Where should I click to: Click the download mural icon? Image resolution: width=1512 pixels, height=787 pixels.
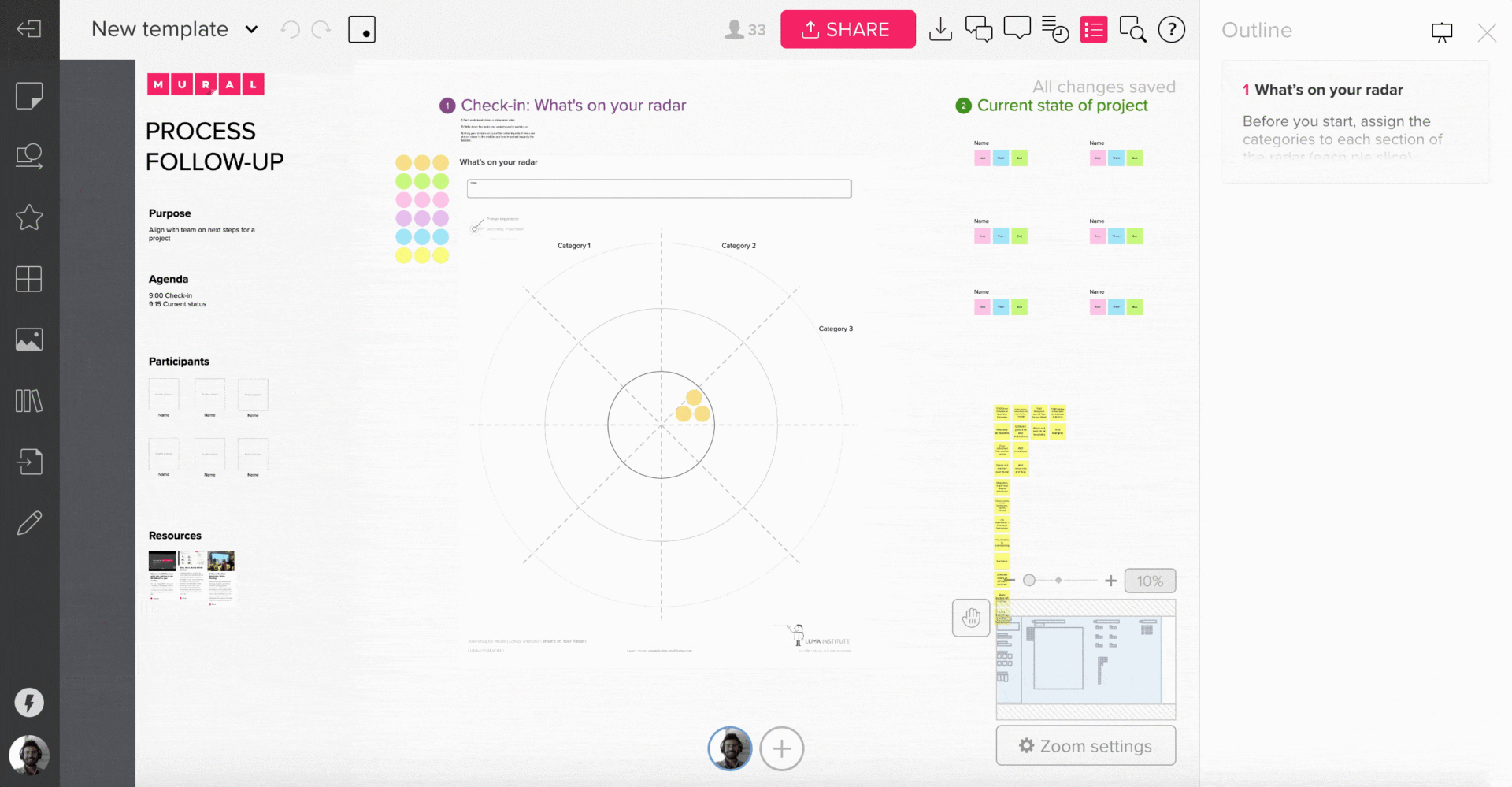pyautogui.click(x=940, y=30)
